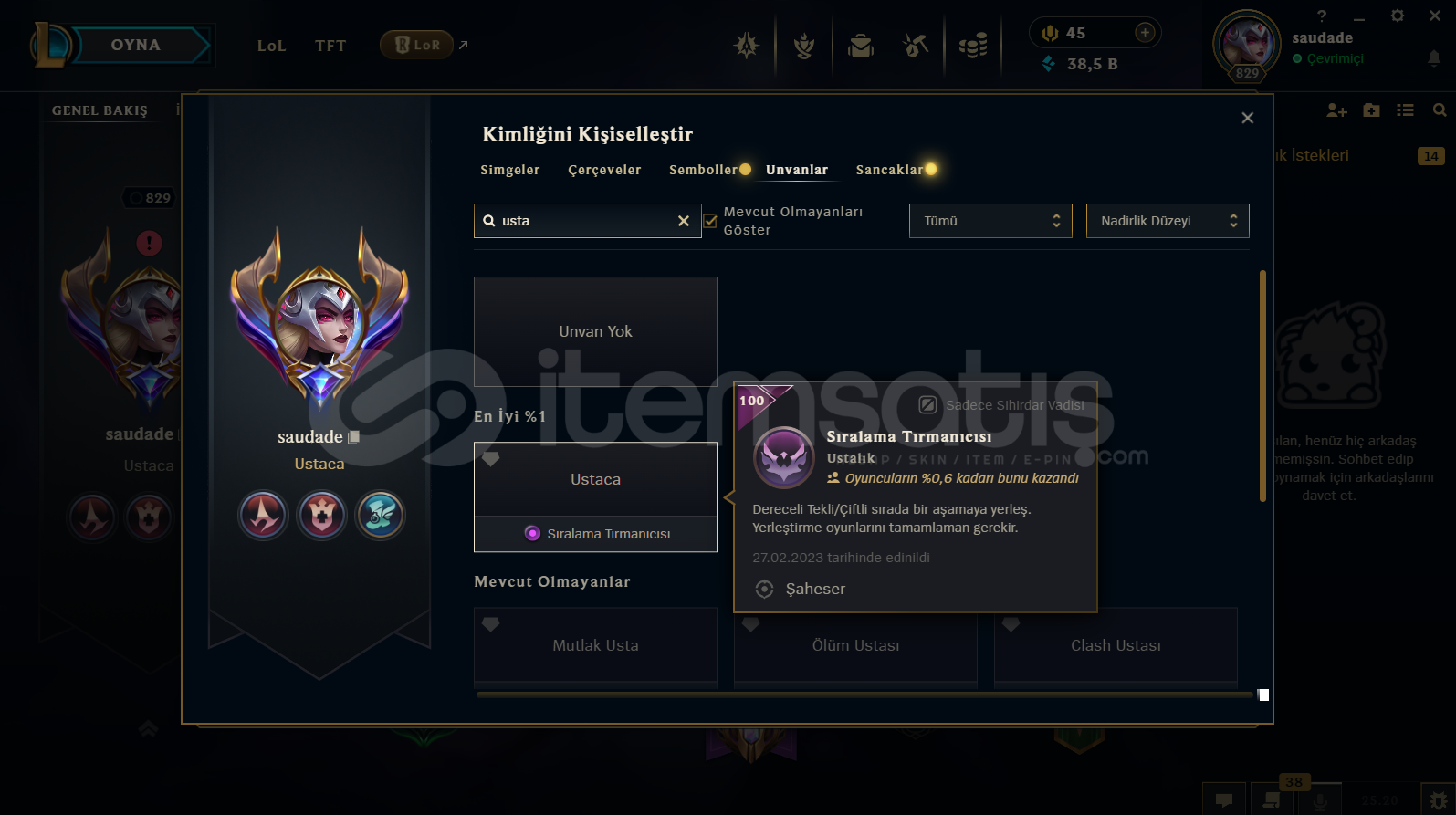The height and width of the screenshot is (815, 1456).
Task: Open the Crafting hammer icon
Action: [916, 45]
